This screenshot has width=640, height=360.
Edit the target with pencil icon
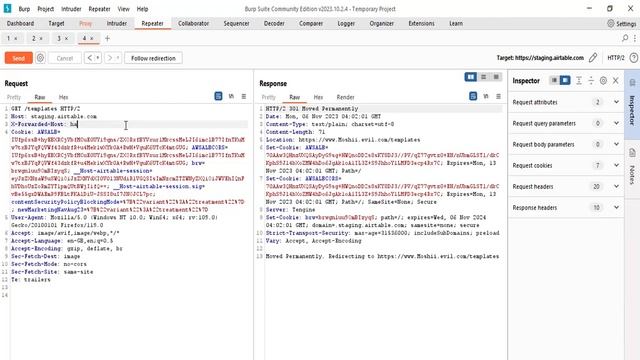593,58
